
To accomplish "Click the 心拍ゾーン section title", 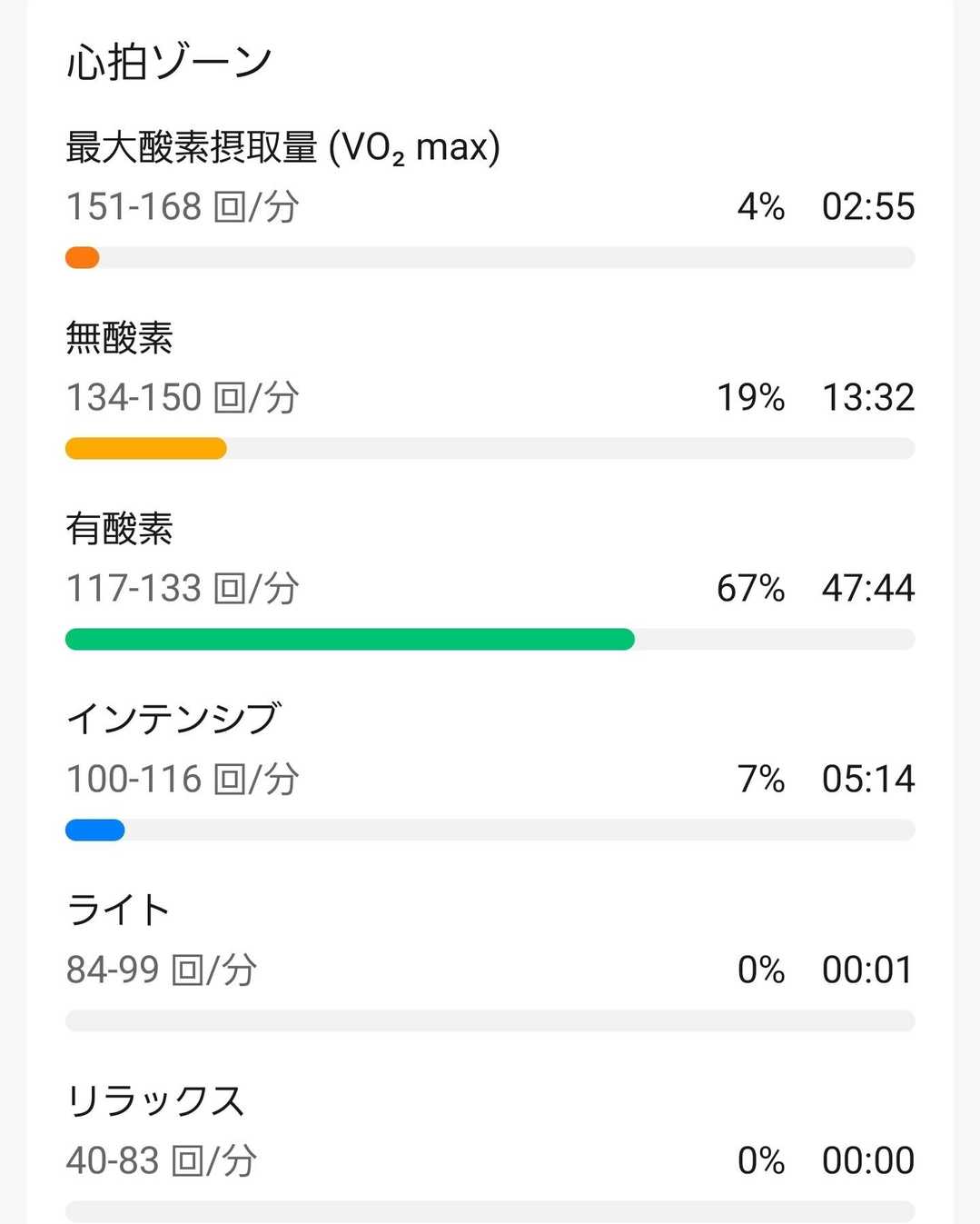I will (x=169, y=63).
